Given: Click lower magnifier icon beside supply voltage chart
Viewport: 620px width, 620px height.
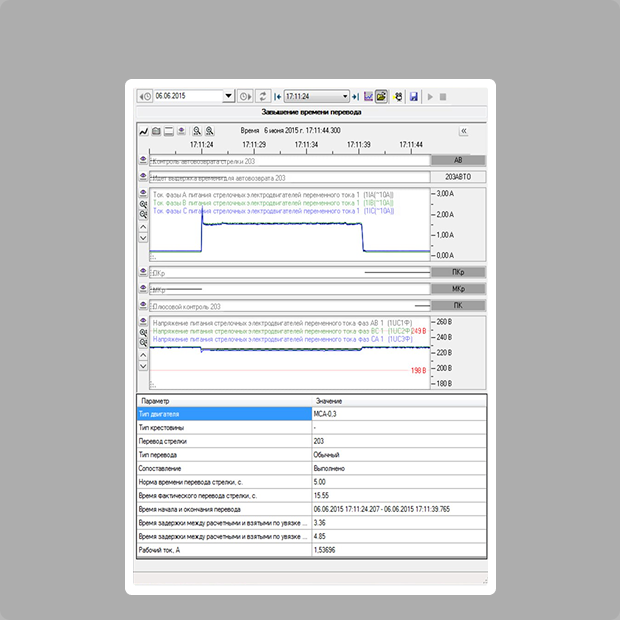Looking at the screenshot, I should tap(143, 342).
